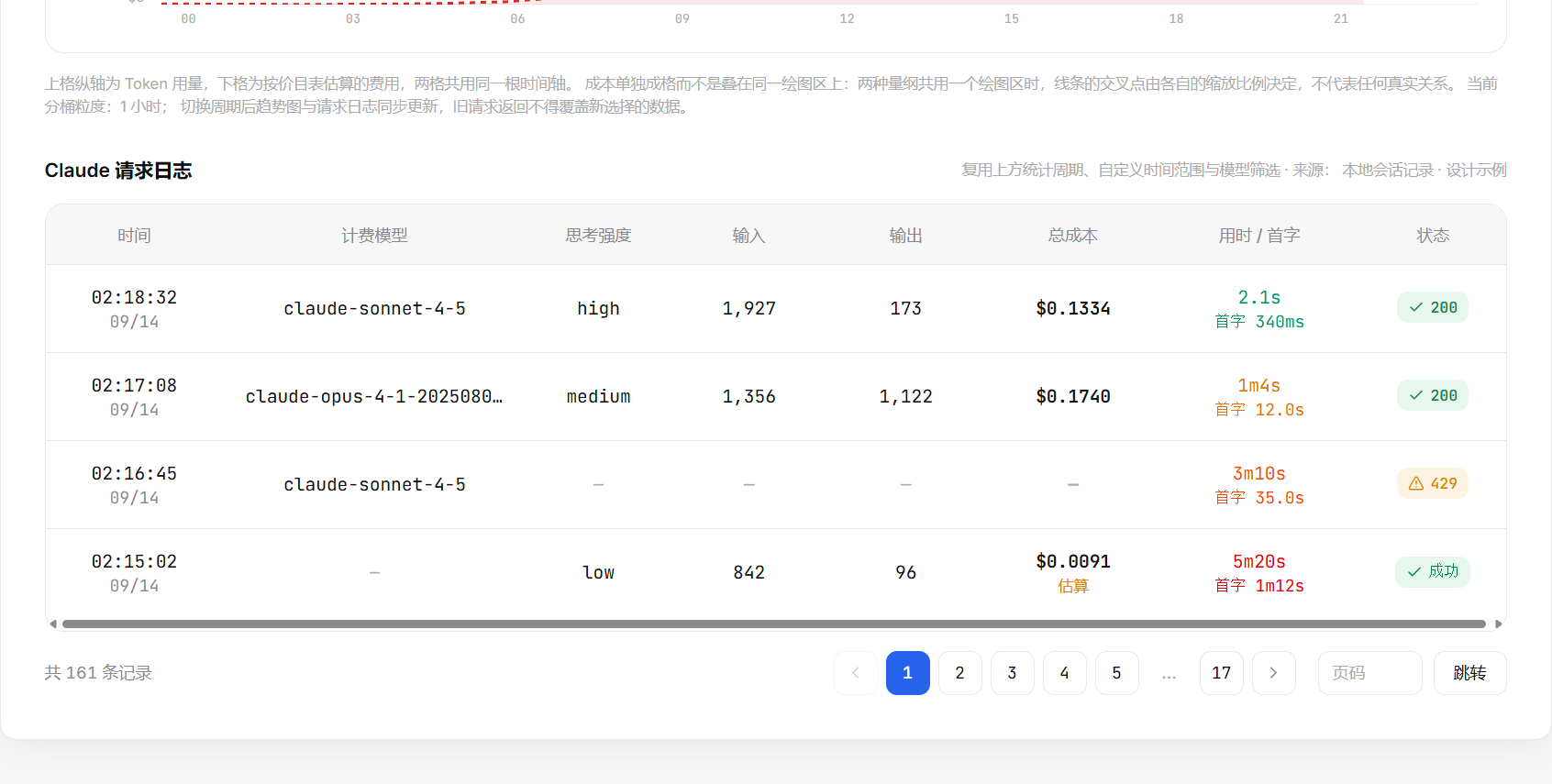Click the 200 status badge in the 02:18:32 row

point(1433,308)
